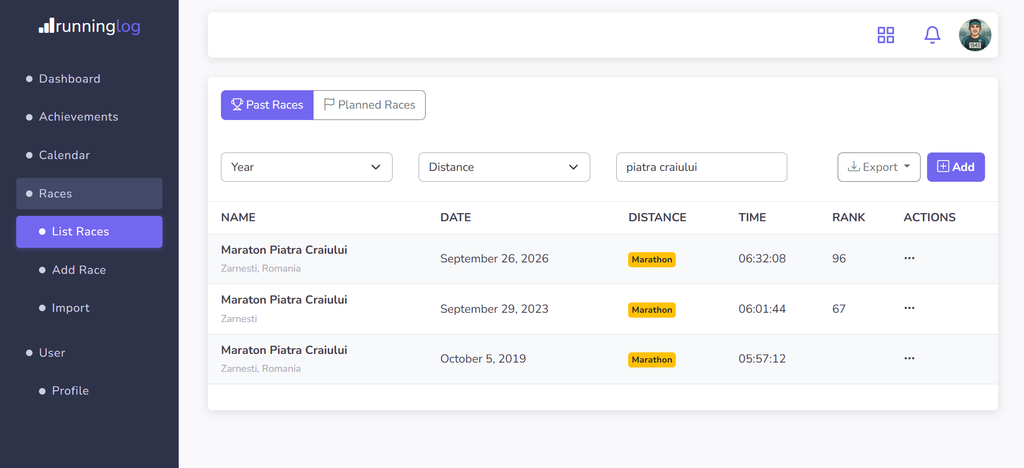1024x468 pixels.
Task: Expand the Year filter dropdown
Action: point(306,167)
